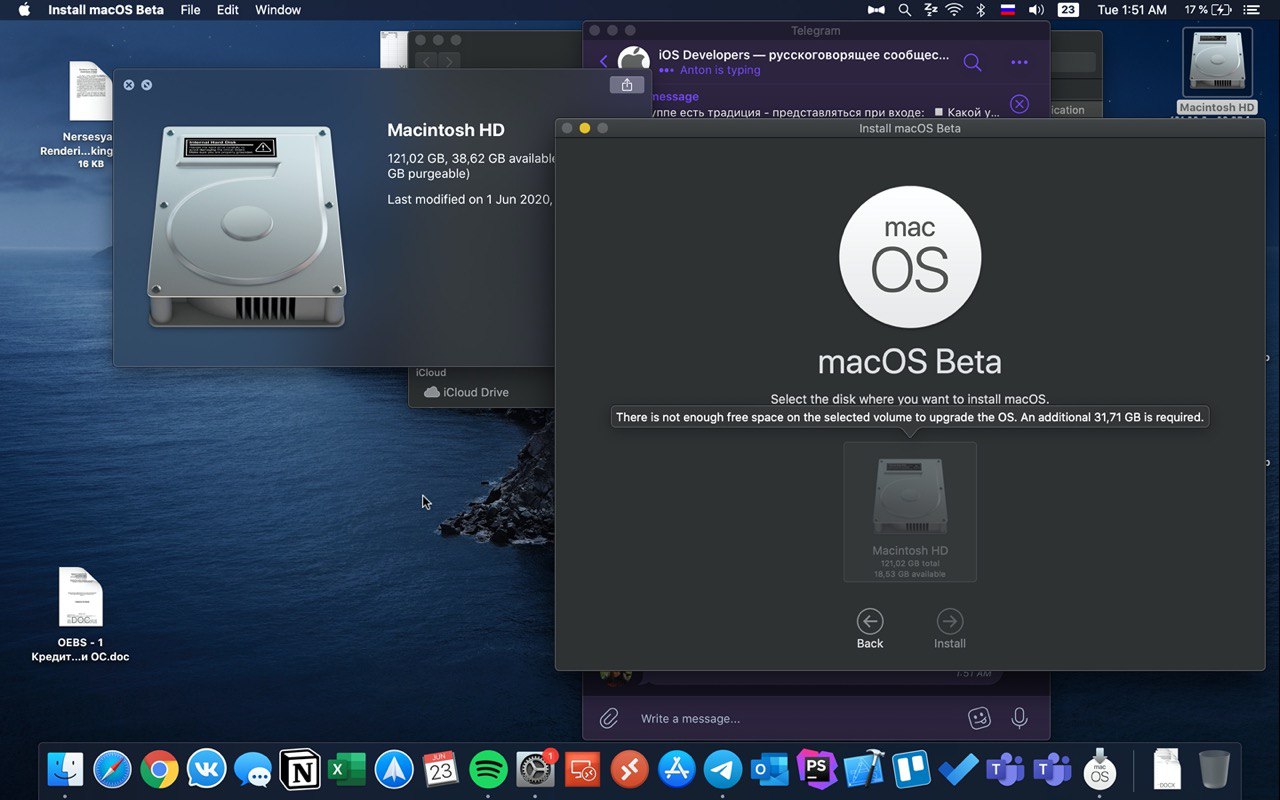
Task: Open PhpStorm from the Dock
Action: [817, 769]
